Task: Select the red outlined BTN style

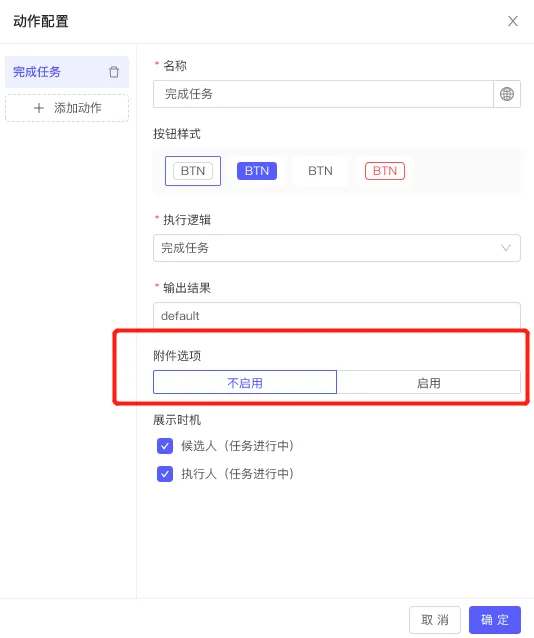Action: click(x=385, y=171)
